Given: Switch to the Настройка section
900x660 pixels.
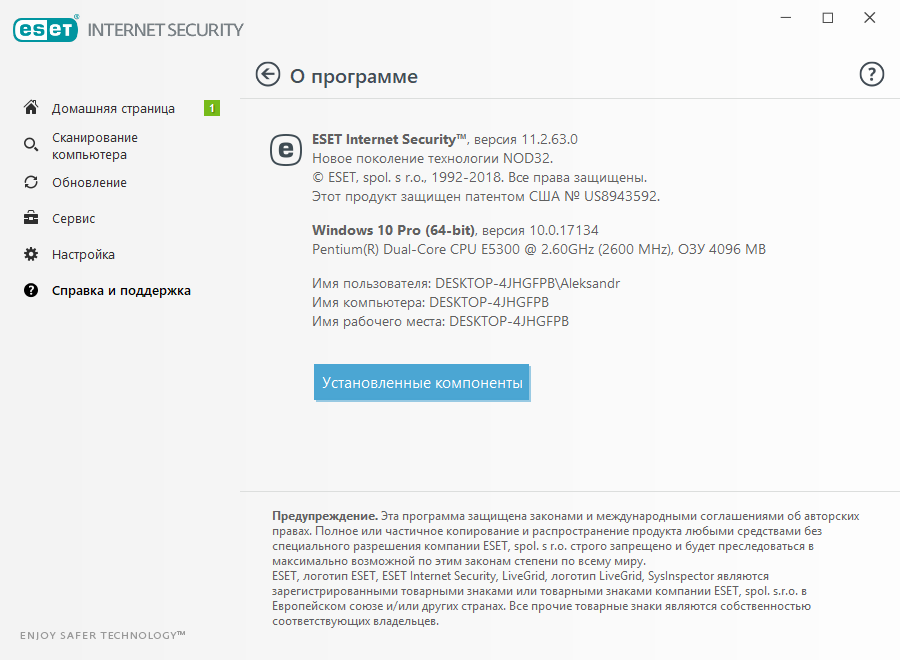Looking at the screenshot, I should tap(83, 255).
